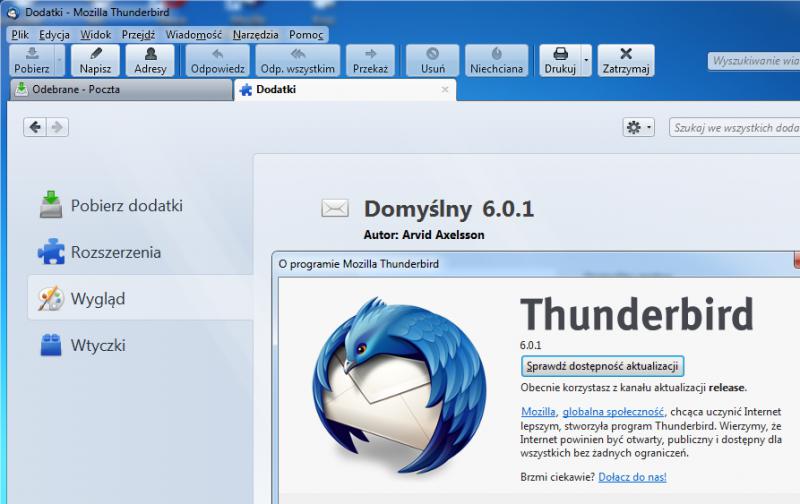Screen dimensions: 800x504
Task: Open the Mozilla link in the About dialog
Action: click(538, 412)
